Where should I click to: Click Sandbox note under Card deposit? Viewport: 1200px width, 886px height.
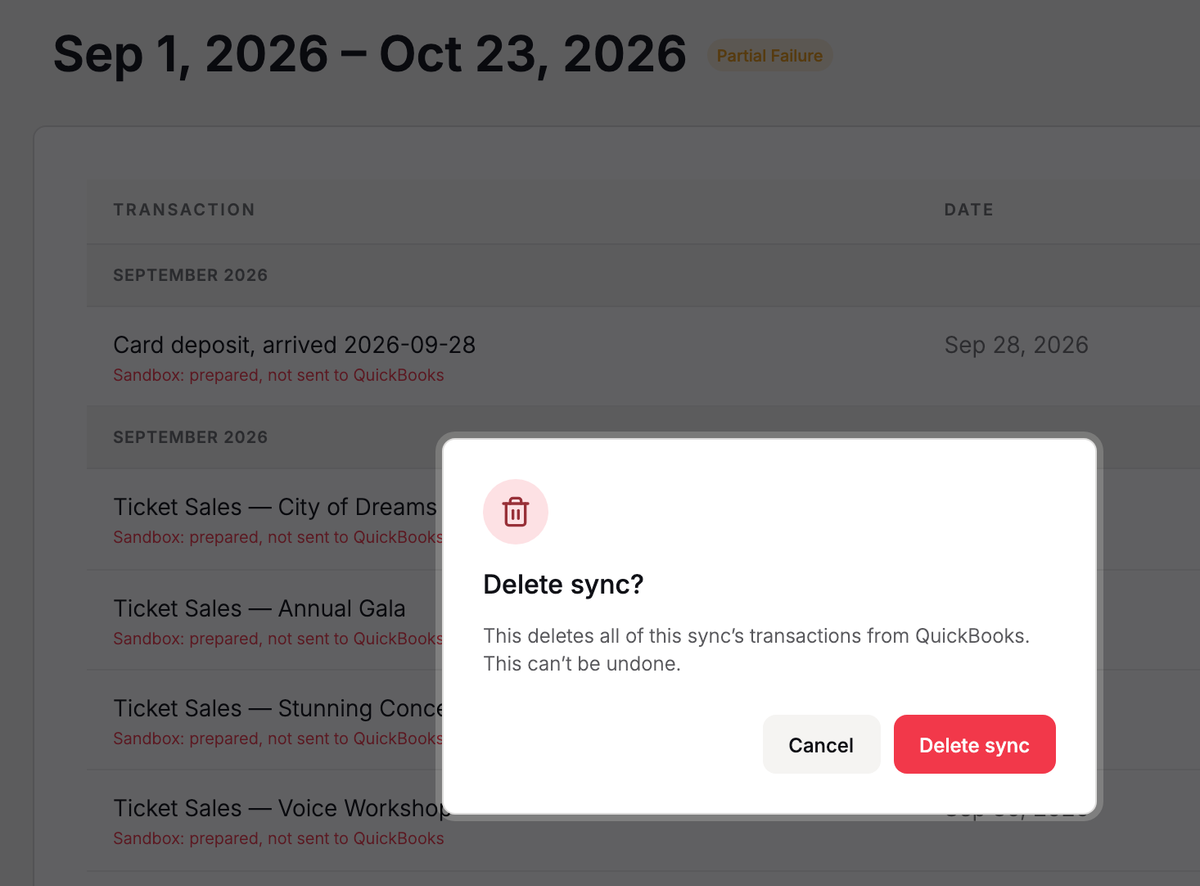pos(278,376)
